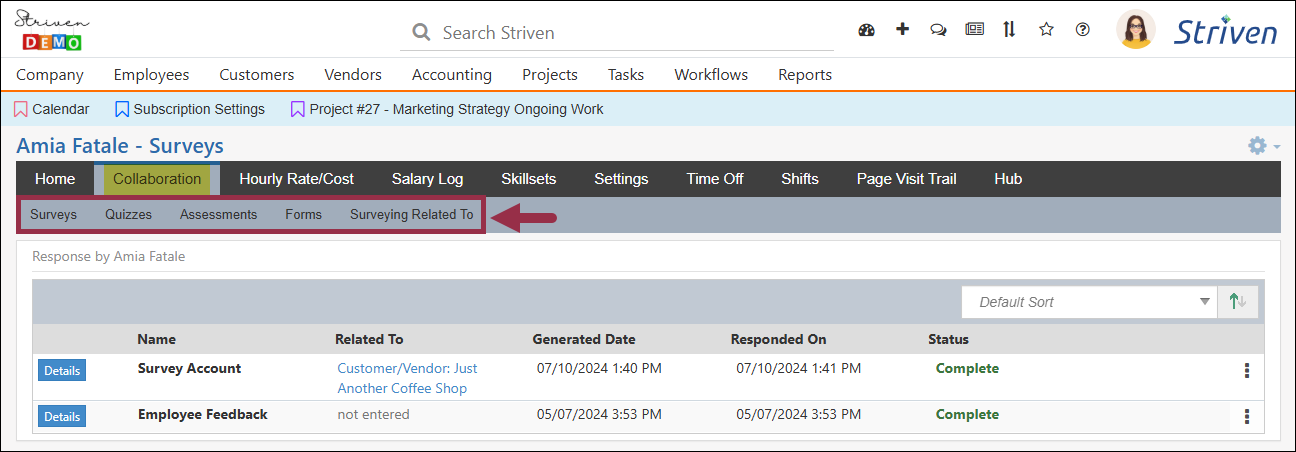Open the Subscription Settings bookmark
The image size is (1296, 452).
pos(190,109)
